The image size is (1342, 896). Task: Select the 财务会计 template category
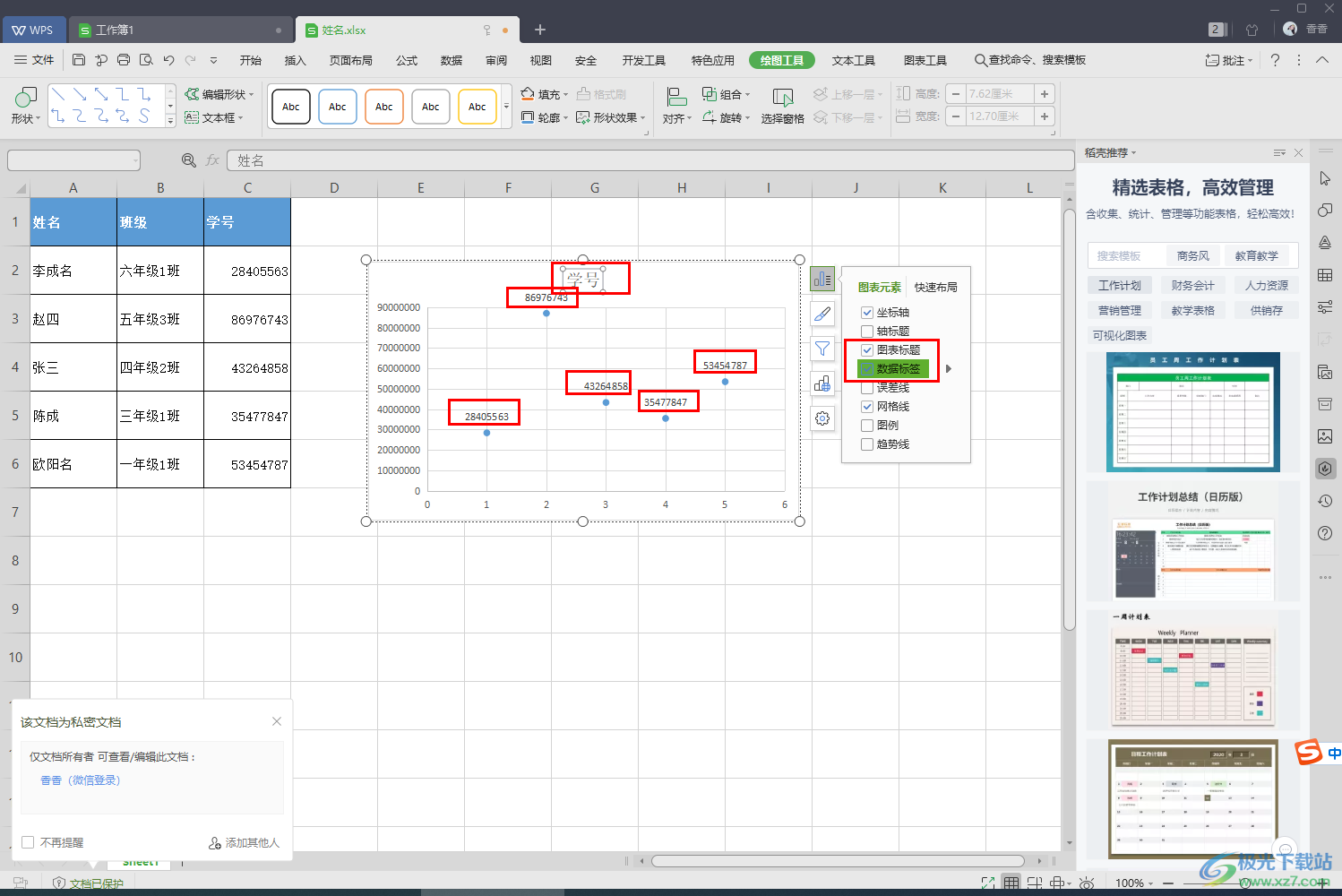pos(1192,286)
